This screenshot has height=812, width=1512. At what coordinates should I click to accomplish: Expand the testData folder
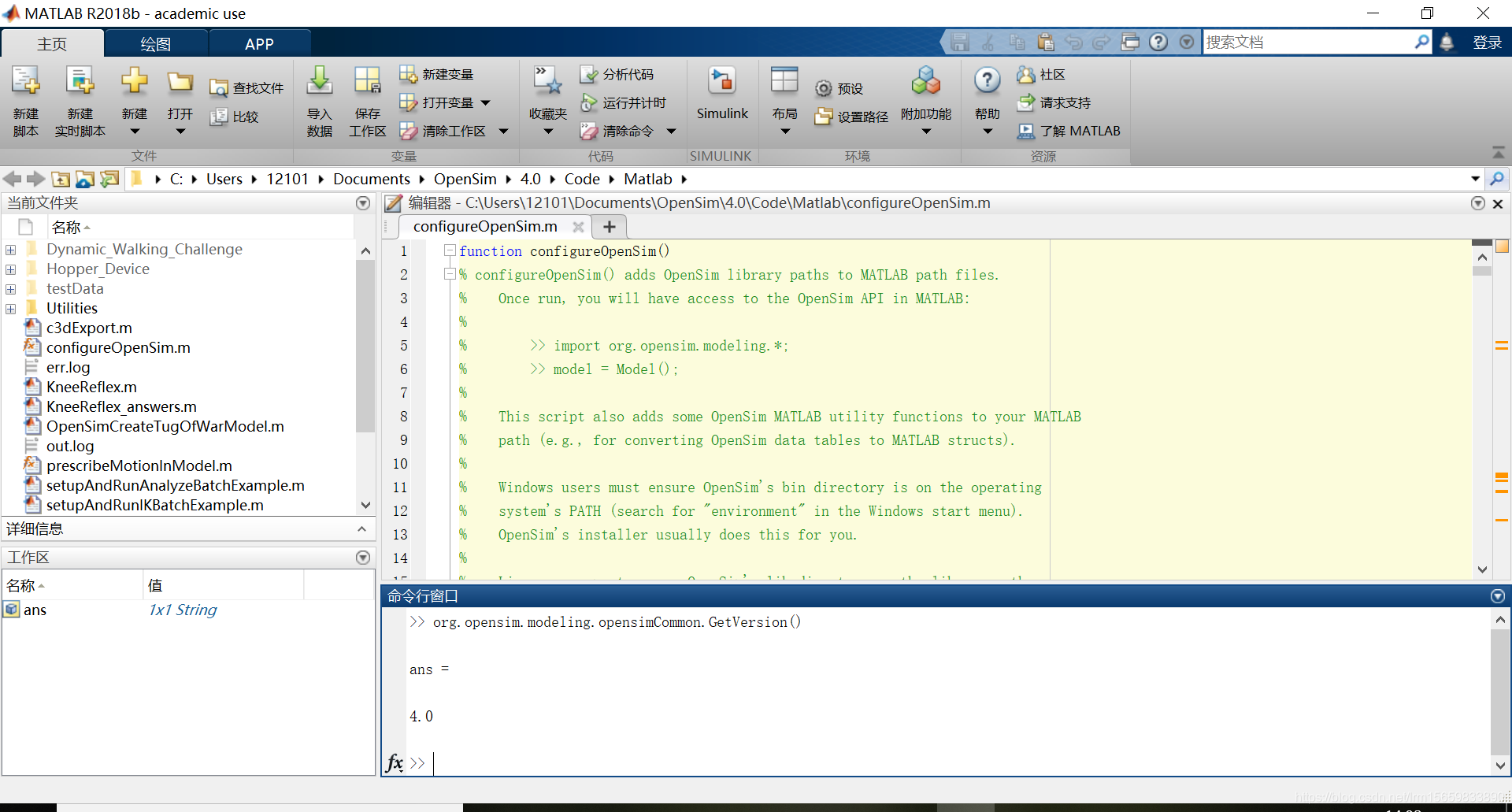coord(11,289)
